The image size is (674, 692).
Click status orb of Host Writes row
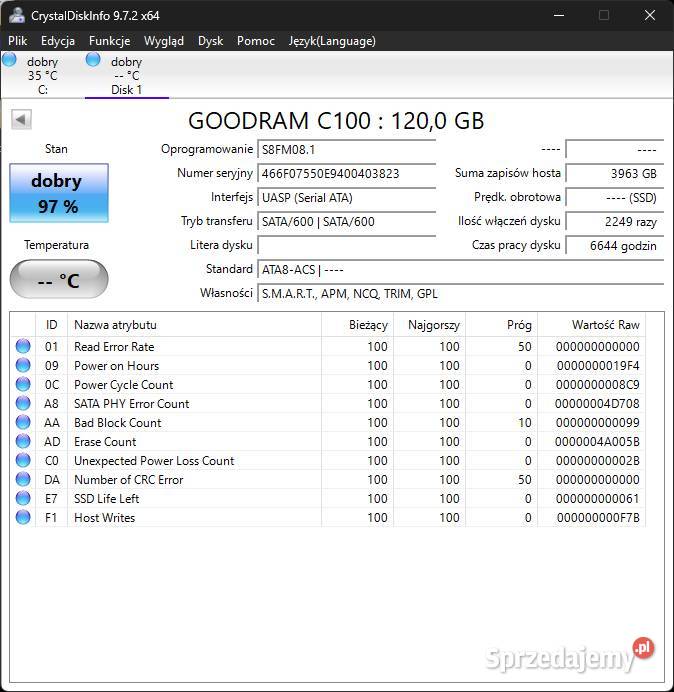[23, 517]
